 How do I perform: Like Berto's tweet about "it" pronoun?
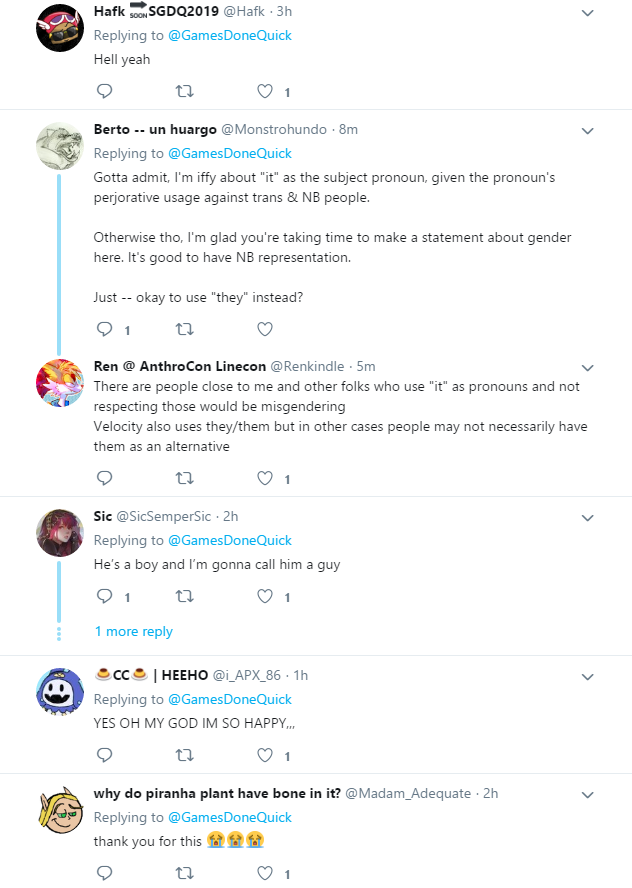[265, 329]
